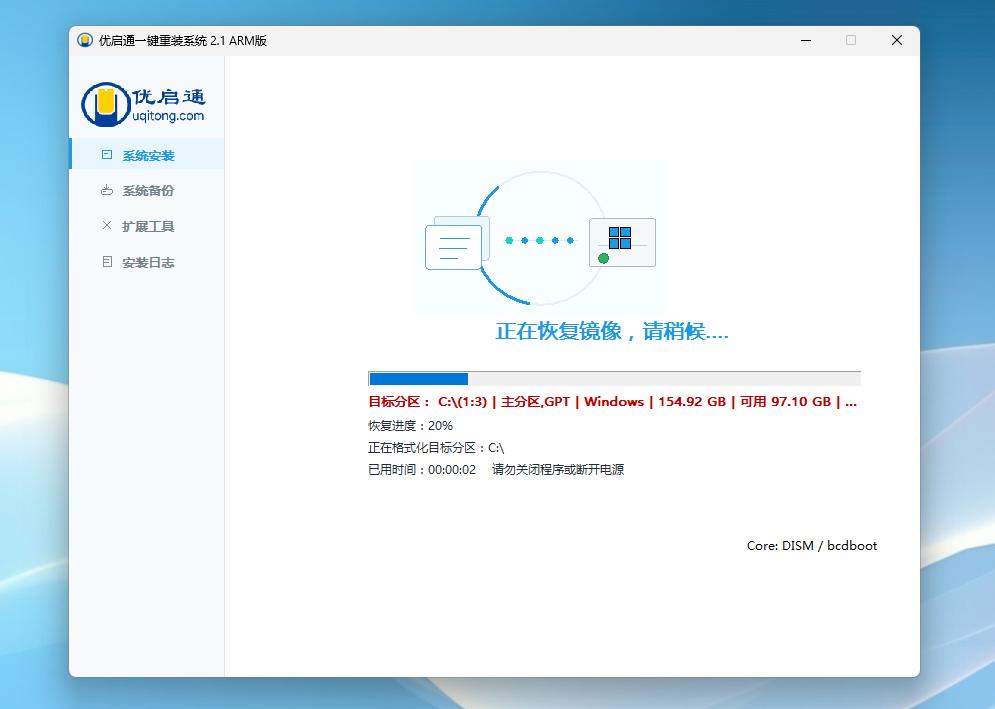The height and width of the screenshot is (709, 995).
Task: Click the uqitong.com text under logo
Action: coord(168,116)
